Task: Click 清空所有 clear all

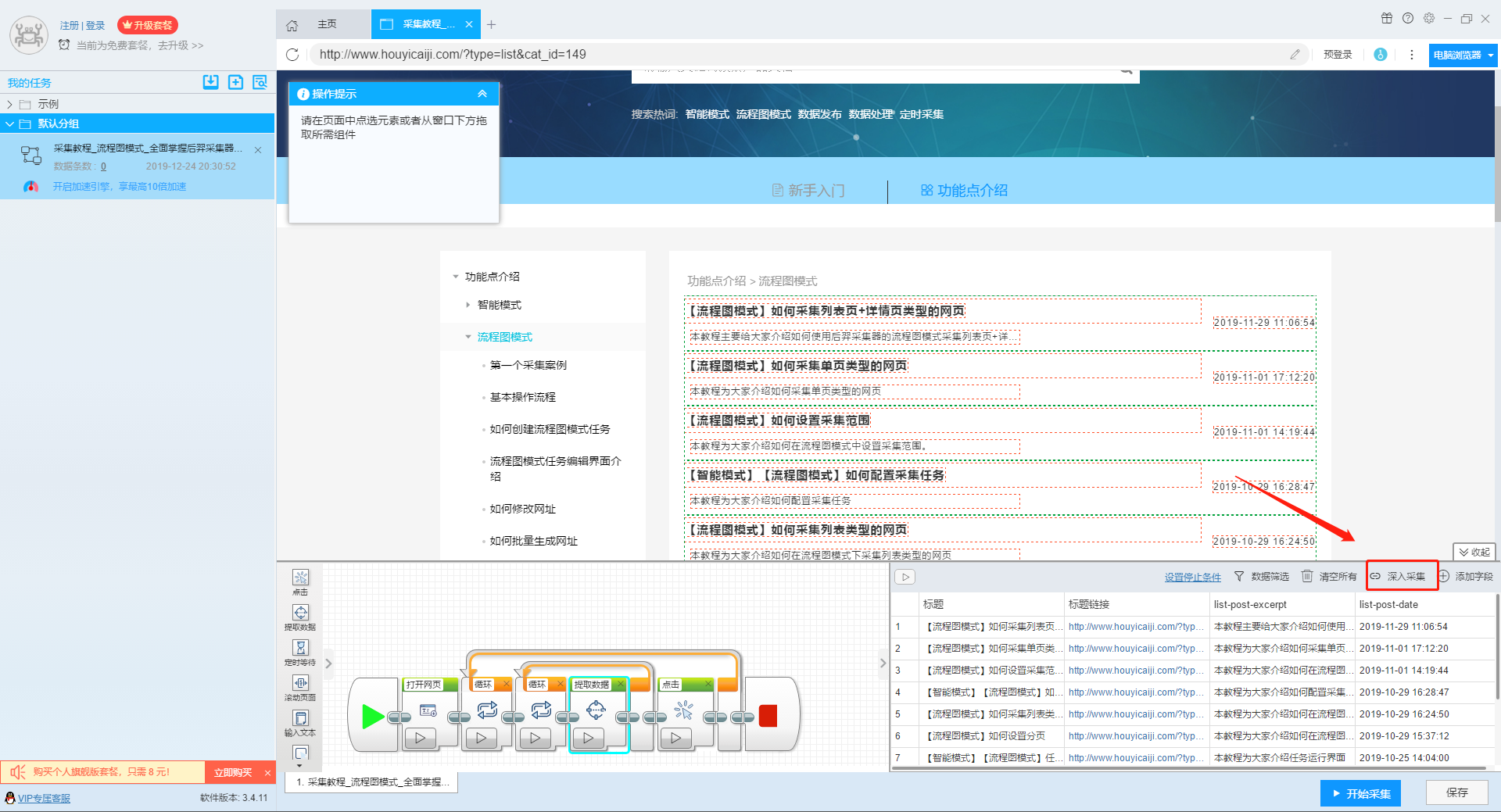Action: (x=1329, y=577)
